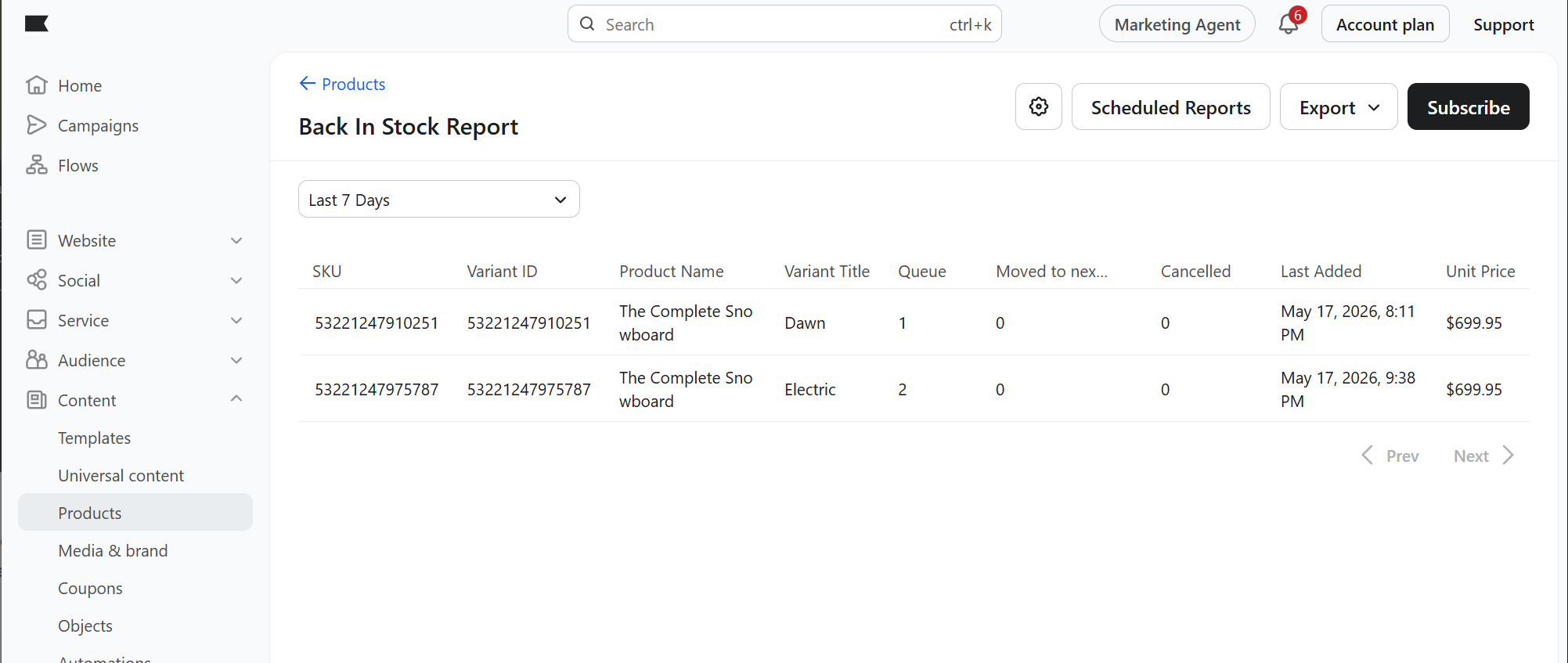Click the Variant ID column header
The width and height of the screenshot is (1568, 663).
coord(502,271)
